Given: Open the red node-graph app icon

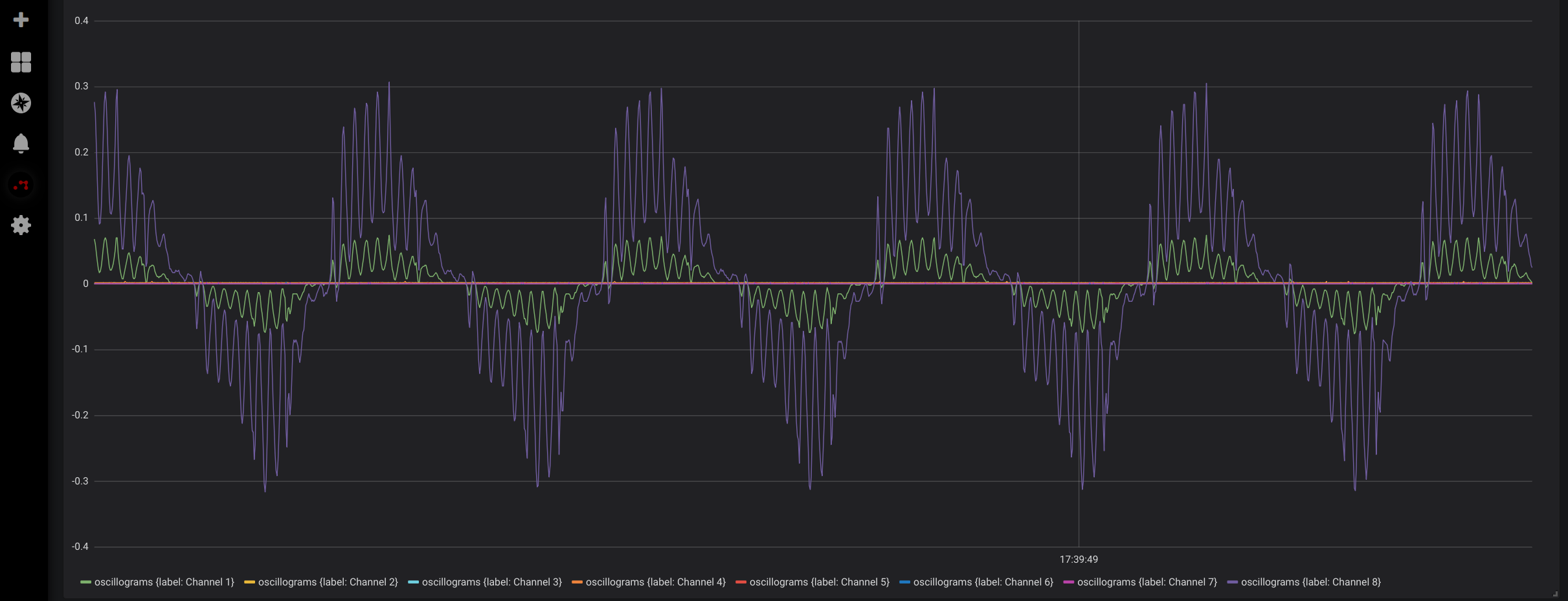Looking at the screenshot, I should click(21, 185).
